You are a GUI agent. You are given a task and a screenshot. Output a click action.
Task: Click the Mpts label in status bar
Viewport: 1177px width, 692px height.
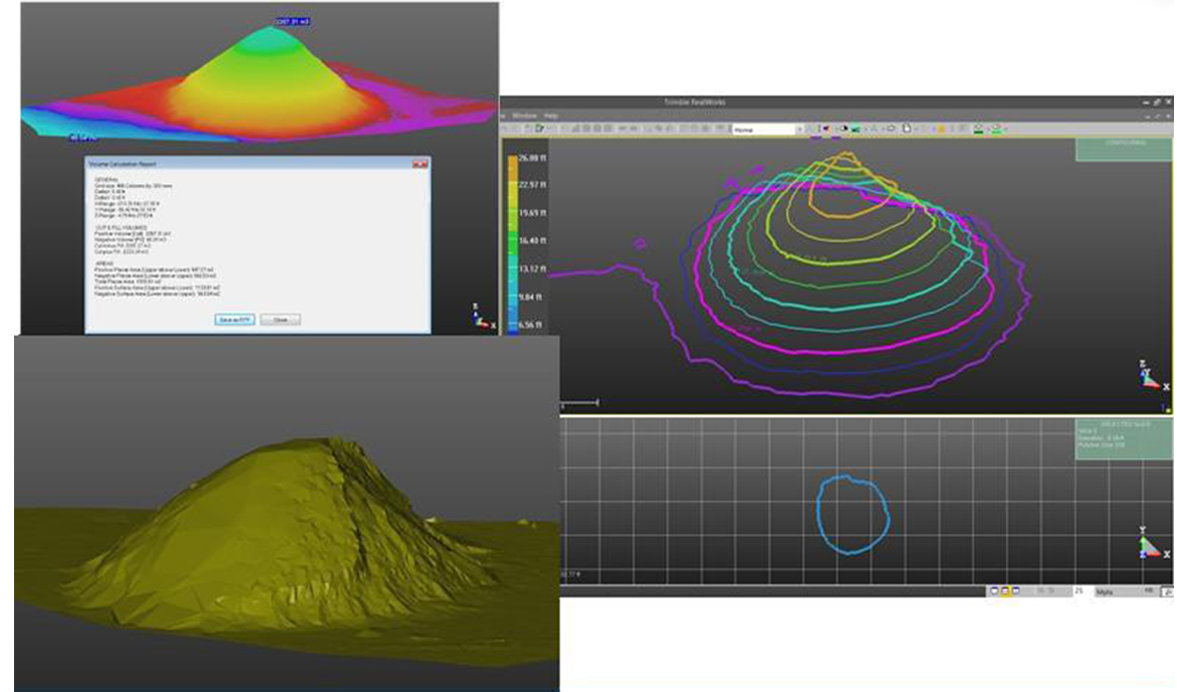pyautogui.click(x=1104, y=591)
